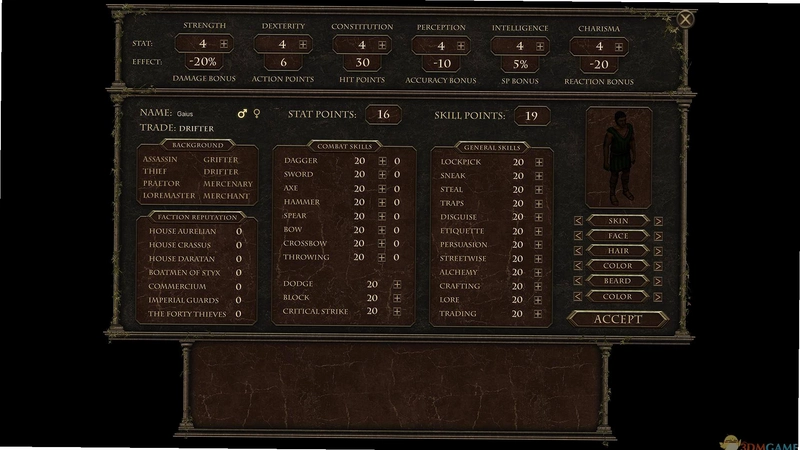Cycle Skin option with right arrow
This screenshot has width=800, height=450.
tap(658, 221)
